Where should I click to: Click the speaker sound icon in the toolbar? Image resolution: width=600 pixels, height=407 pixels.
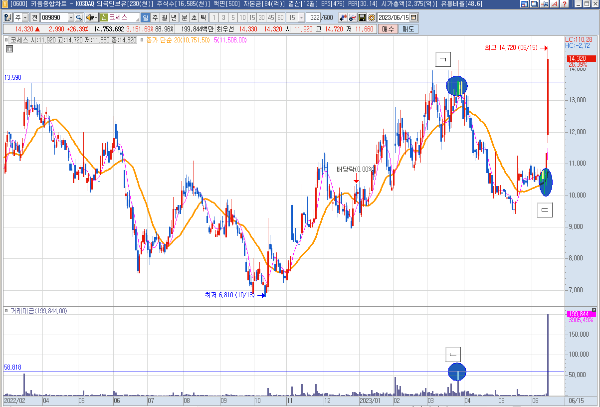(91, 18)
